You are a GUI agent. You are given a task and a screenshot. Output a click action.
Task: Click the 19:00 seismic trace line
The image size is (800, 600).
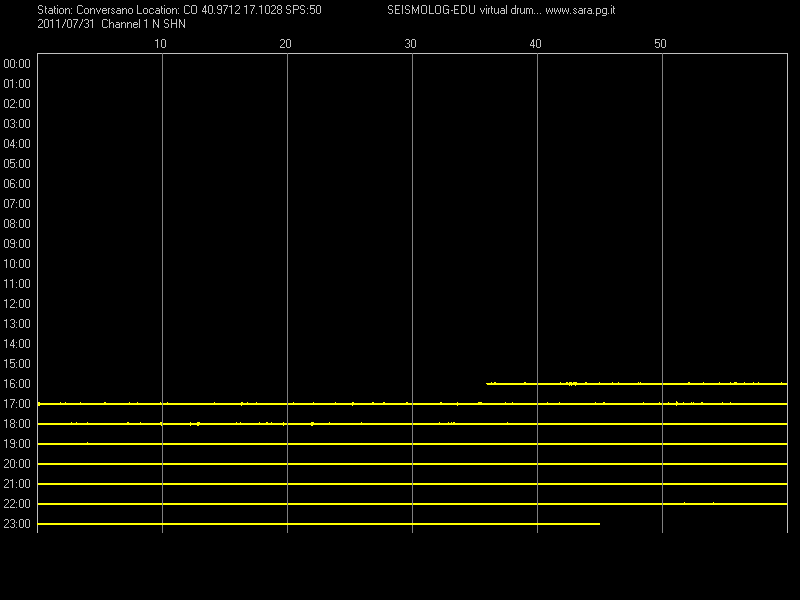tap(412, 444)
